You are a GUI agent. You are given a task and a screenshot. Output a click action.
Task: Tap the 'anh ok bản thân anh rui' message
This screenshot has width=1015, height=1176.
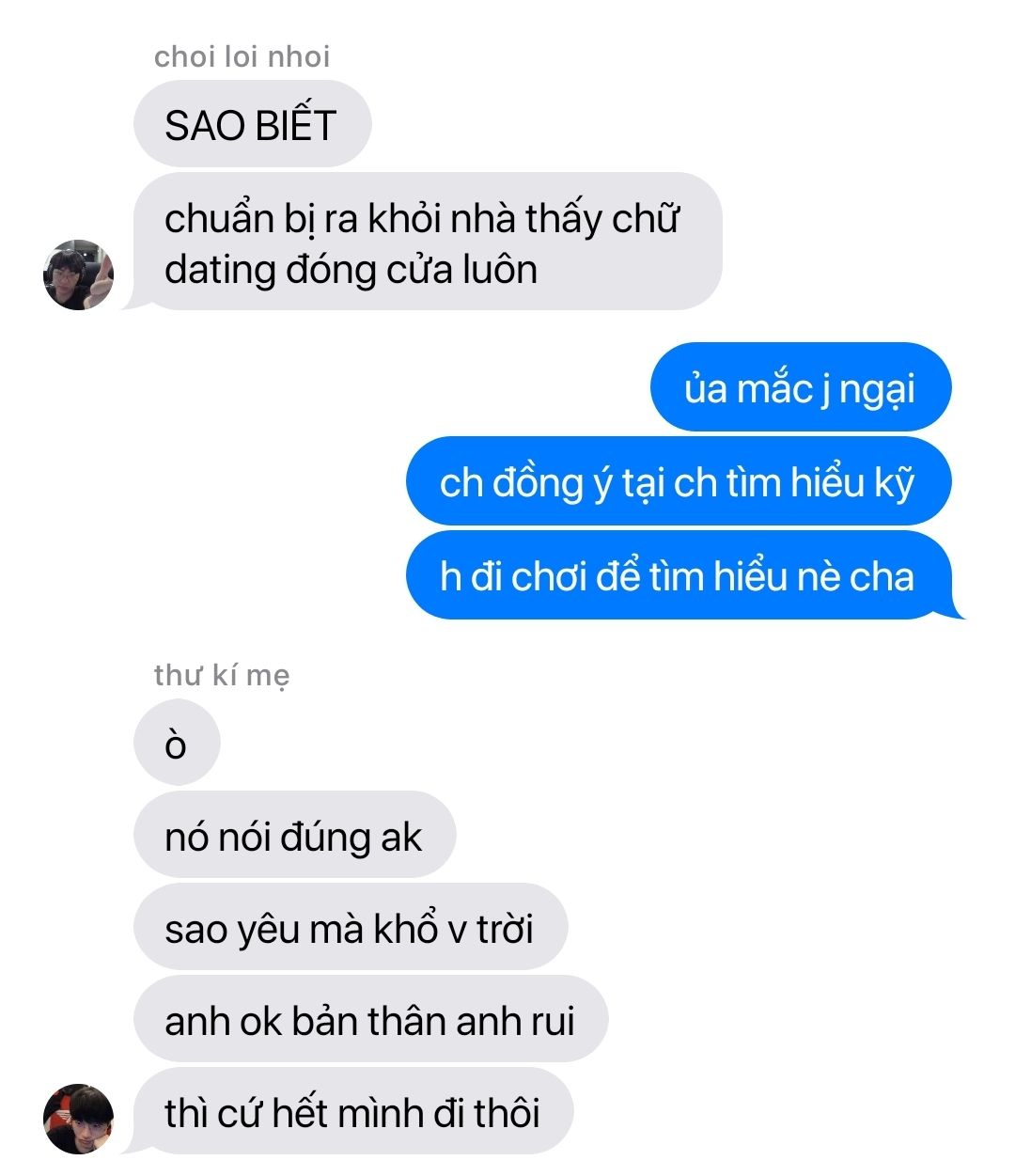[370, 1020]
